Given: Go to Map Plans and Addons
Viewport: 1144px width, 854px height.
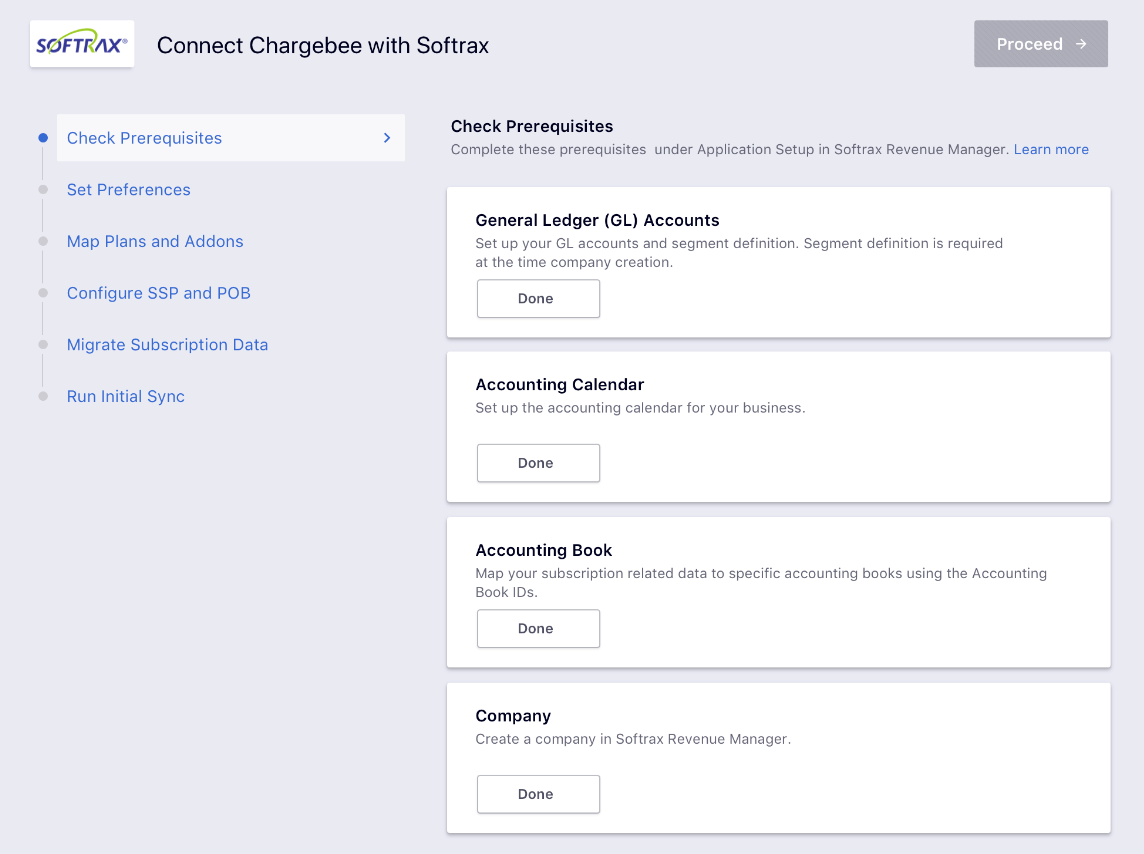Looking at the screenshot, I should click(x=155, y=241).
